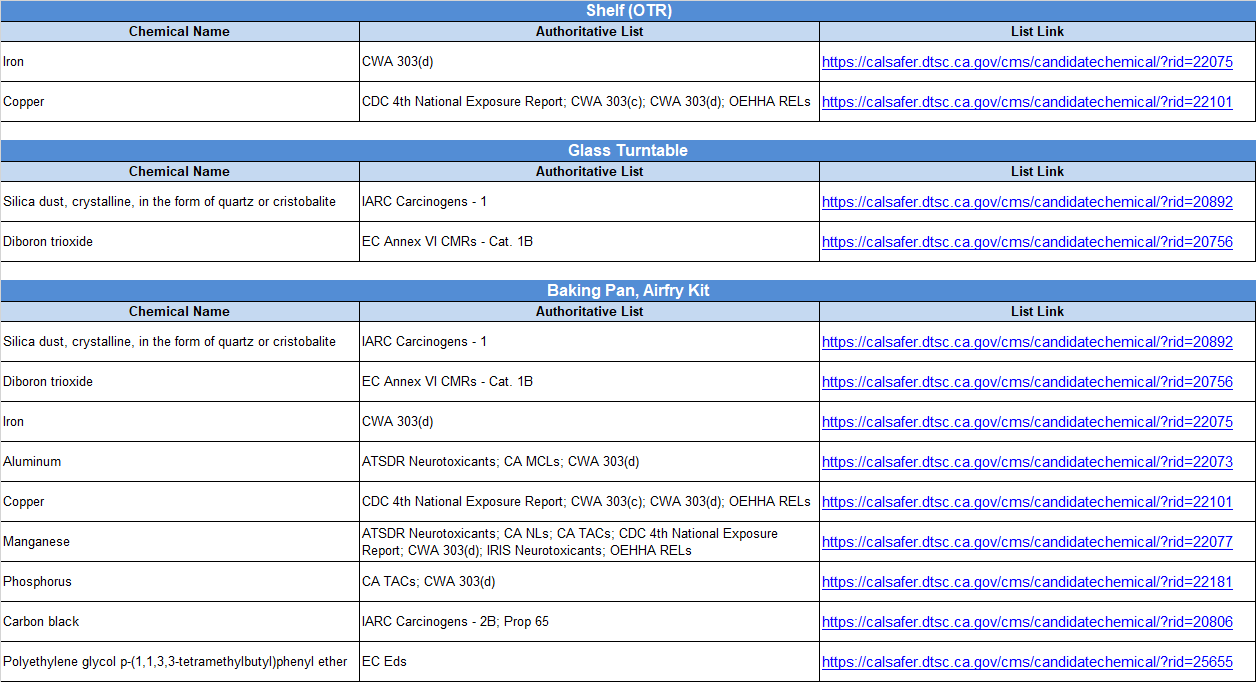Image resolution: width=1257 pixels, height=682 pixels.
Task: Open the Polyethylene glycol ether chemical link
Action: (1027, 662)
